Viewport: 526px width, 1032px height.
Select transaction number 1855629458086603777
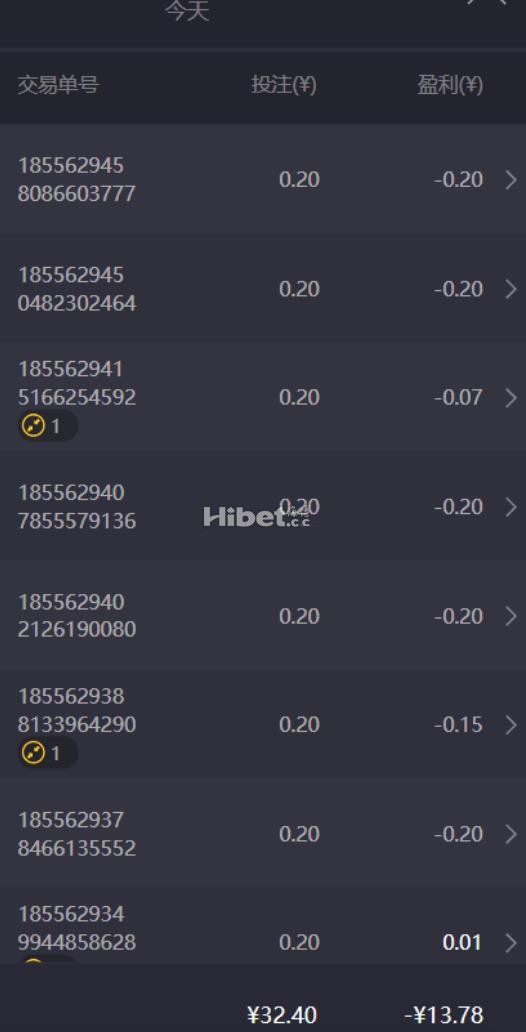point(76,179)
